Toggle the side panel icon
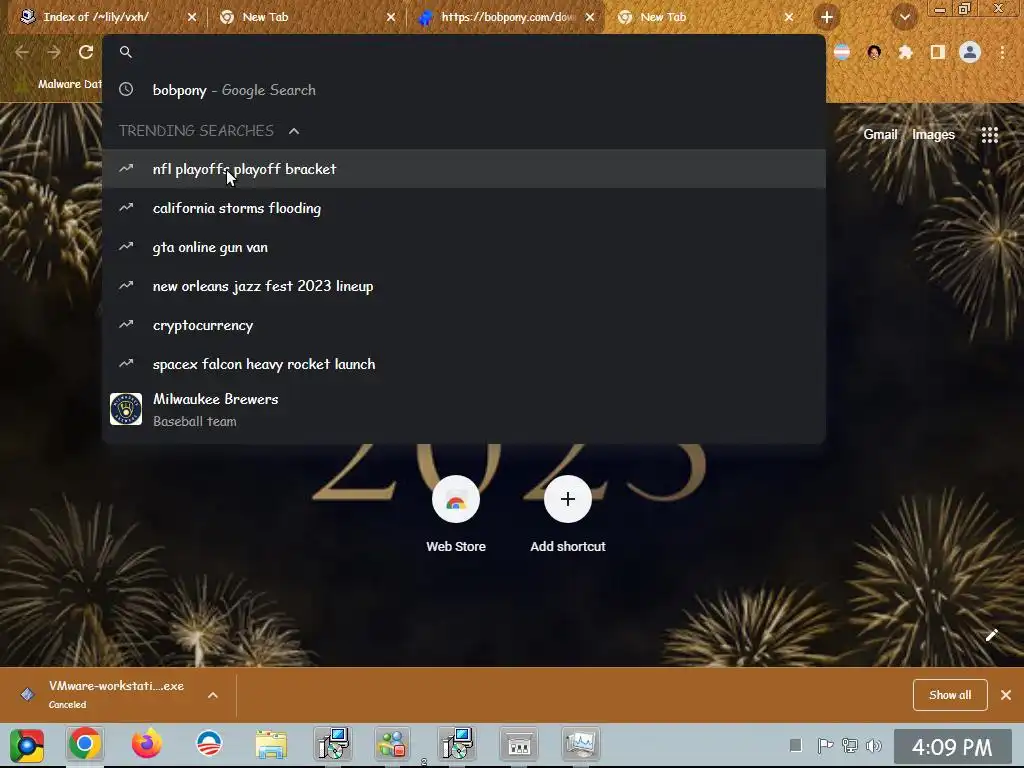This screenshot has width=1024, height=768. tap(938, 52)
